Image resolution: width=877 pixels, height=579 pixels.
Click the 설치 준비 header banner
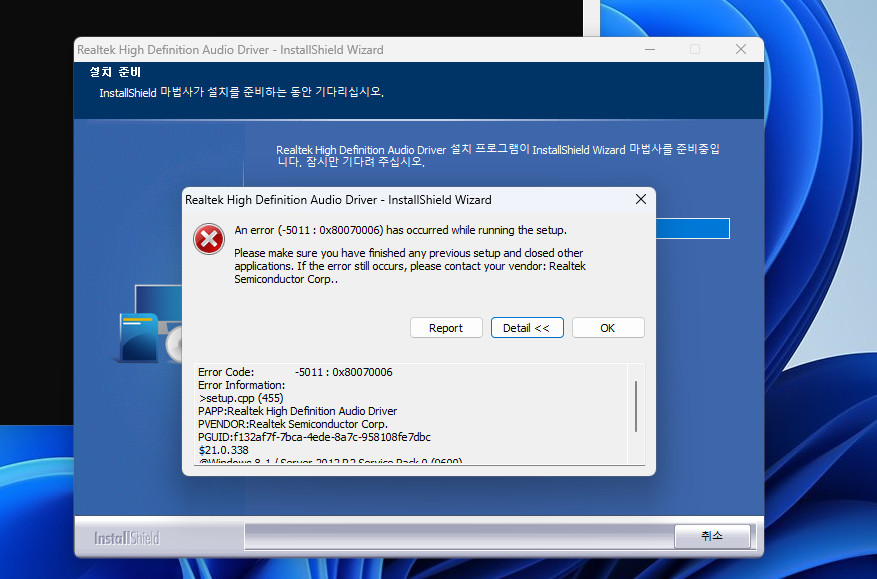110,71
